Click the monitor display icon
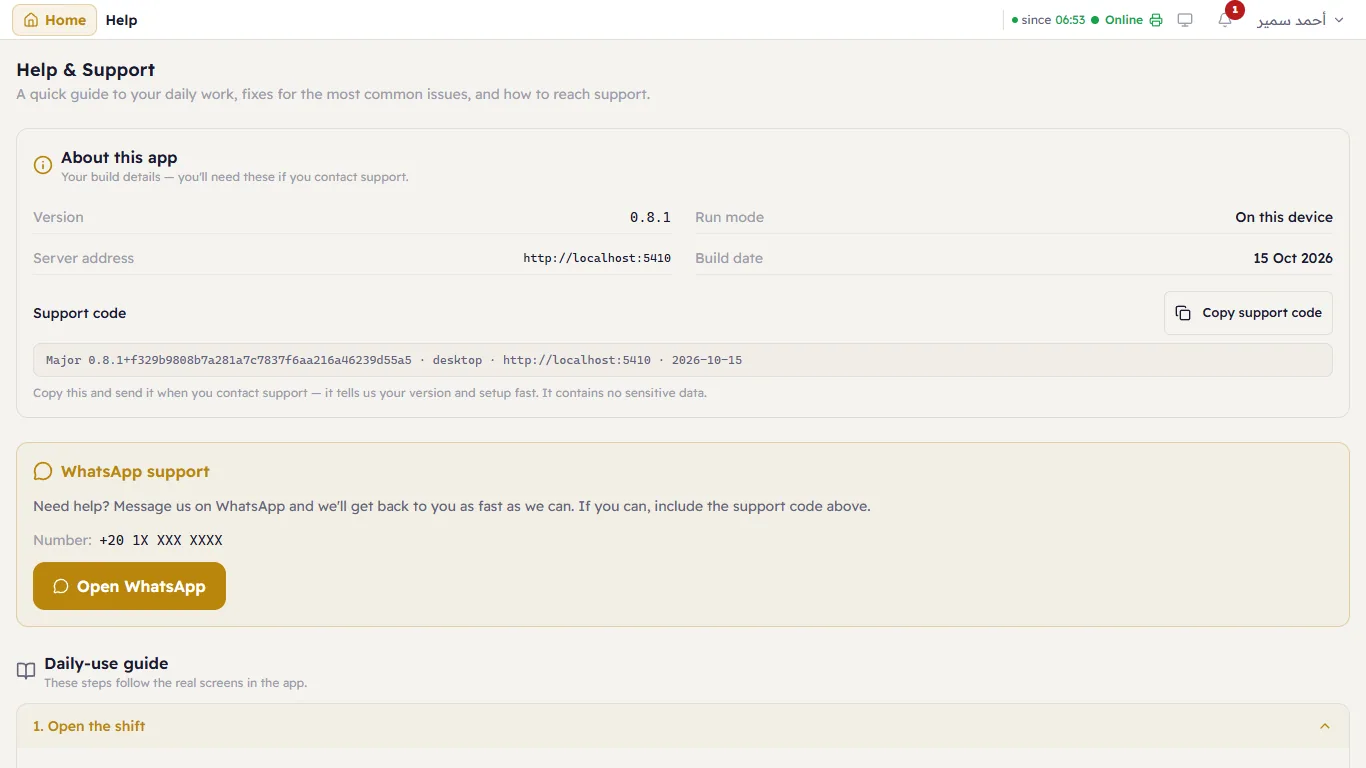This screenshot has width=1366, height=768. coord(1185,20)
